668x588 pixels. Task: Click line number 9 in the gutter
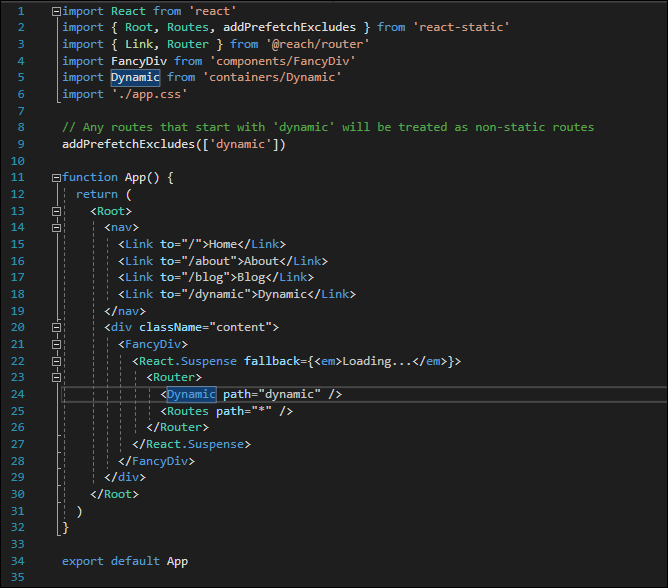pyautogui.click(x=21, y=144)
